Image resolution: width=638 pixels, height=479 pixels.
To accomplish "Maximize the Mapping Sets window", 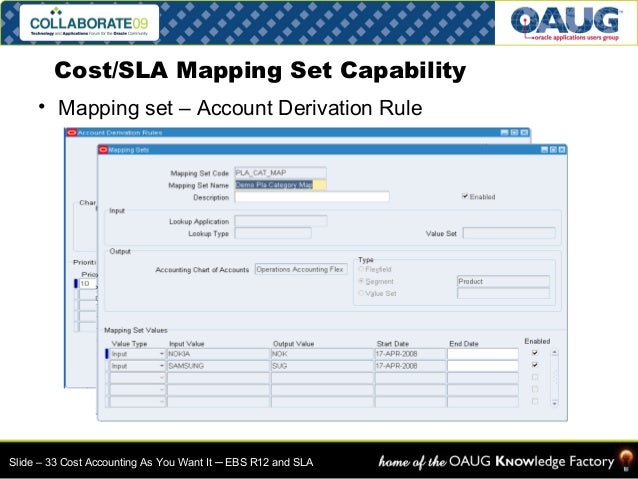I will [x=553, y=150].
